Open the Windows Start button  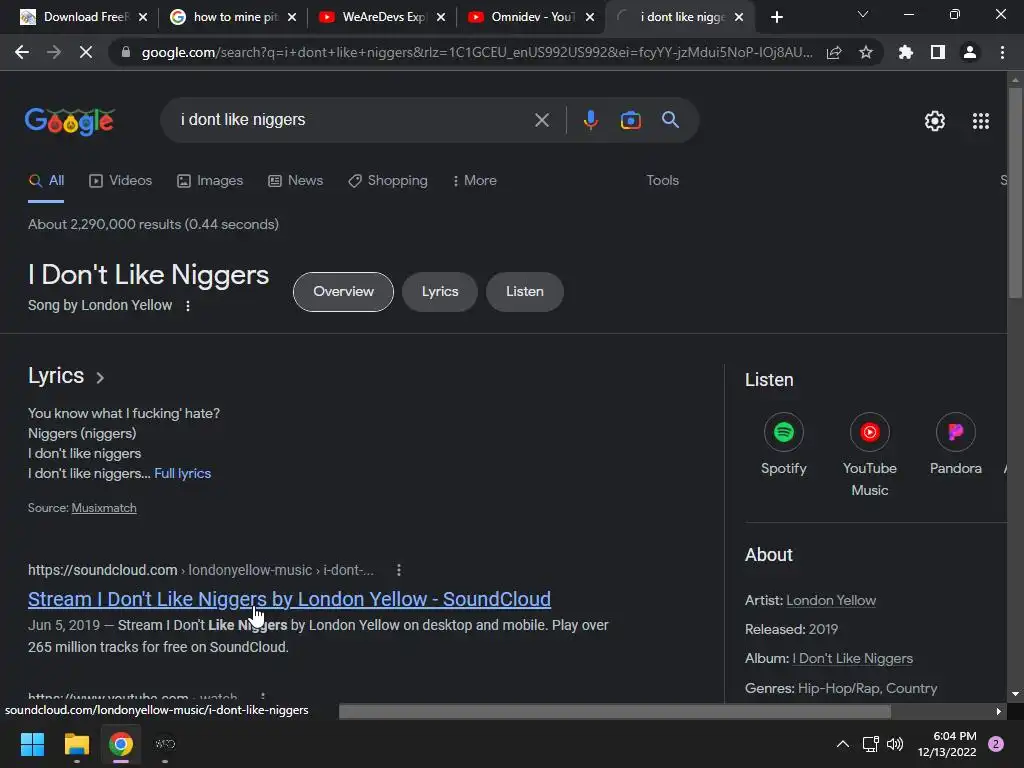click(x=32, y=744)
